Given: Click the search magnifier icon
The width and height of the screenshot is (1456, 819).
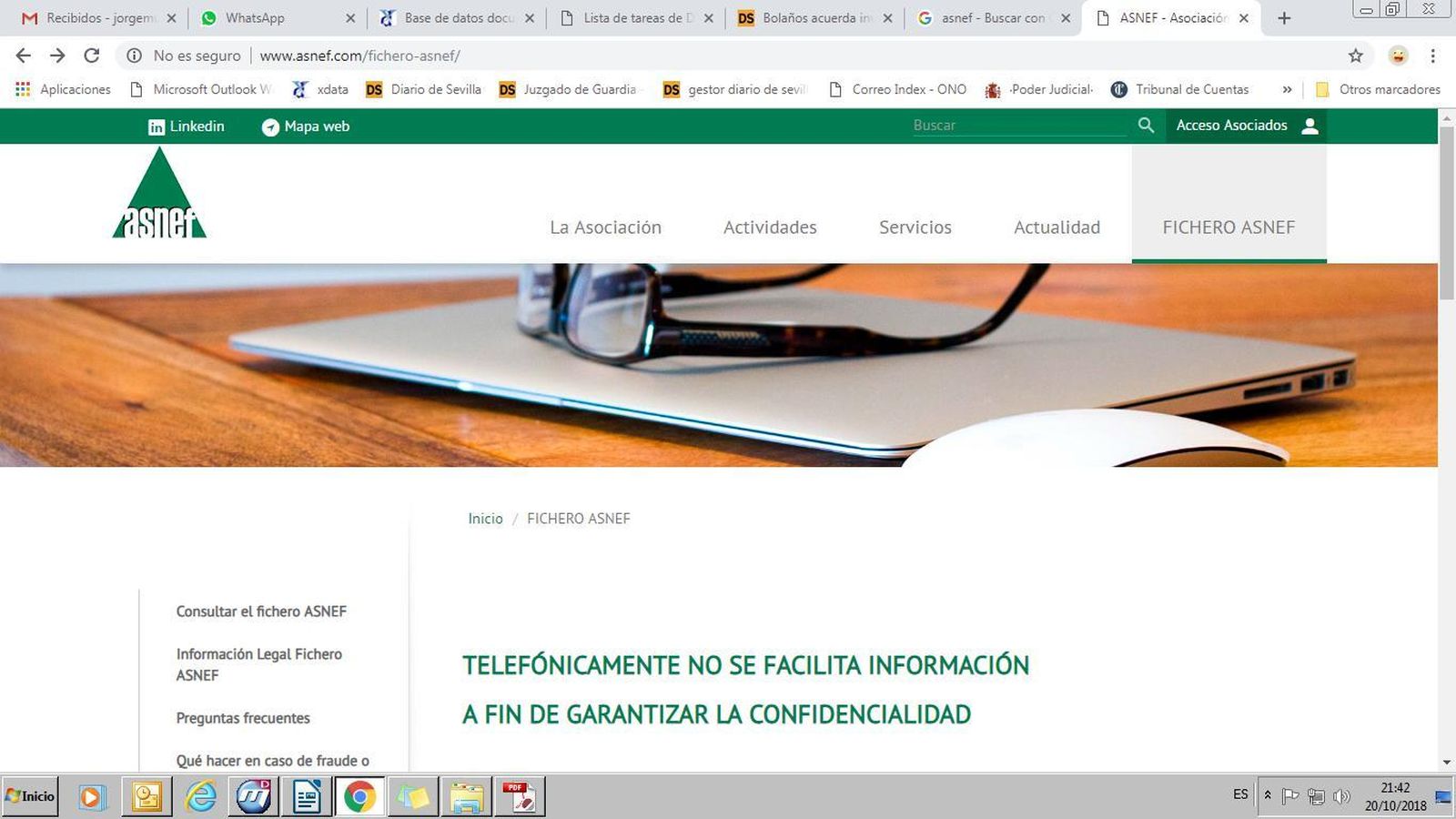Looking at the screenshot, I should pyautogui.click(x=1146, y=126).
